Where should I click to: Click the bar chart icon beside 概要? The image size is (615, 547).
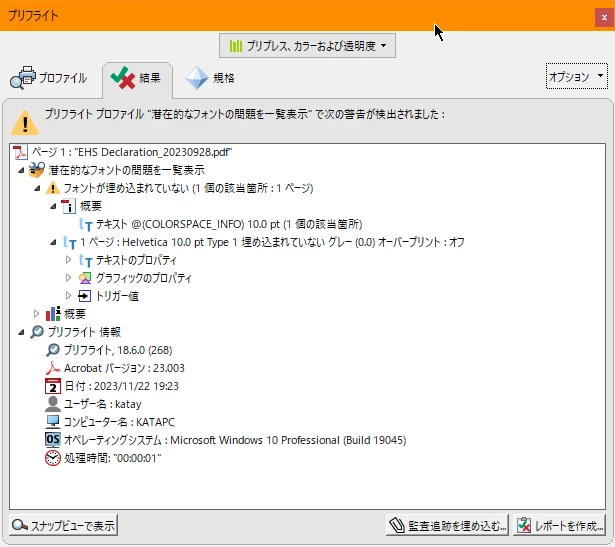tap(53, 314)
